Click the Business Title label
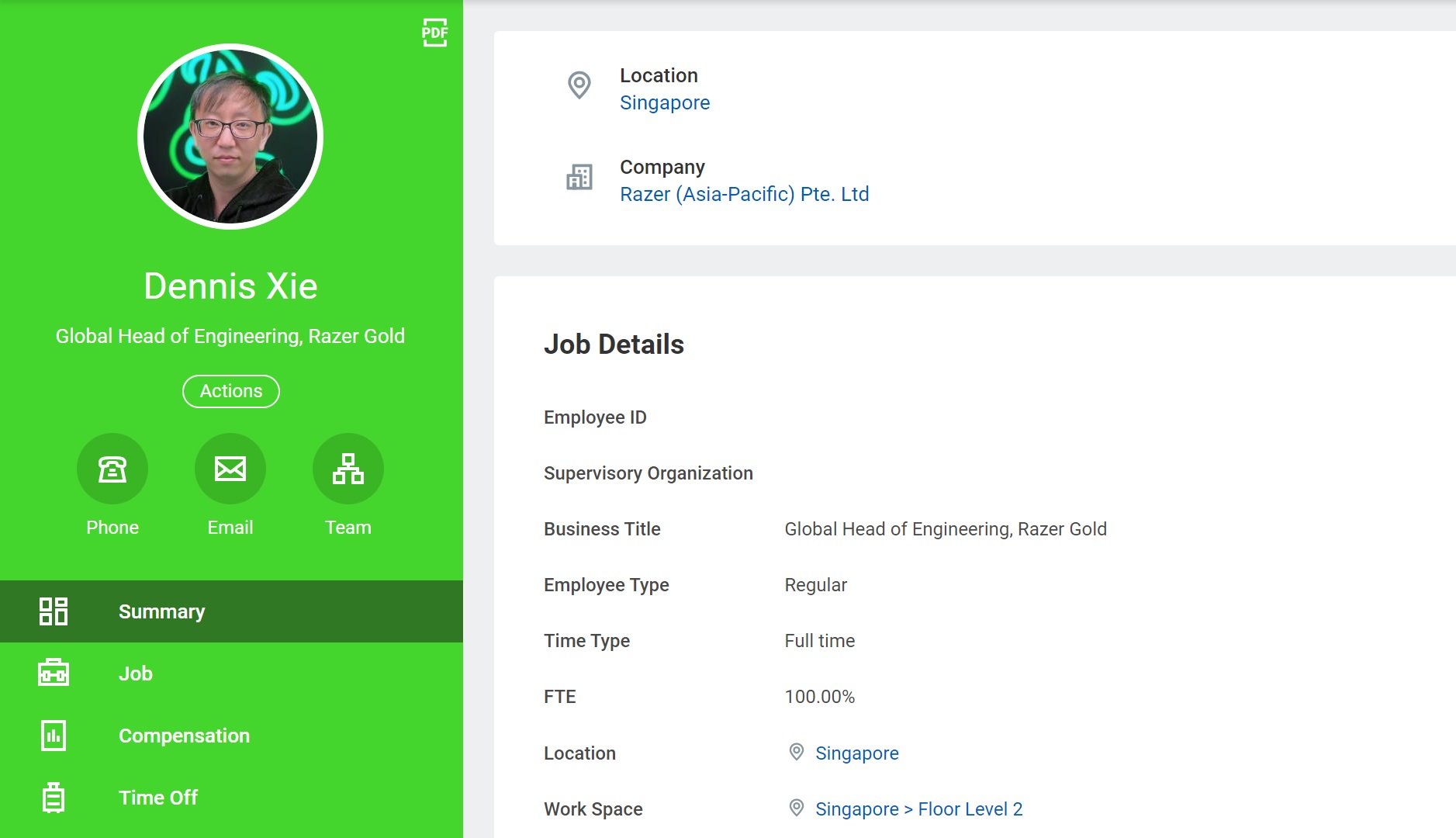 click(x=602, y=529)
